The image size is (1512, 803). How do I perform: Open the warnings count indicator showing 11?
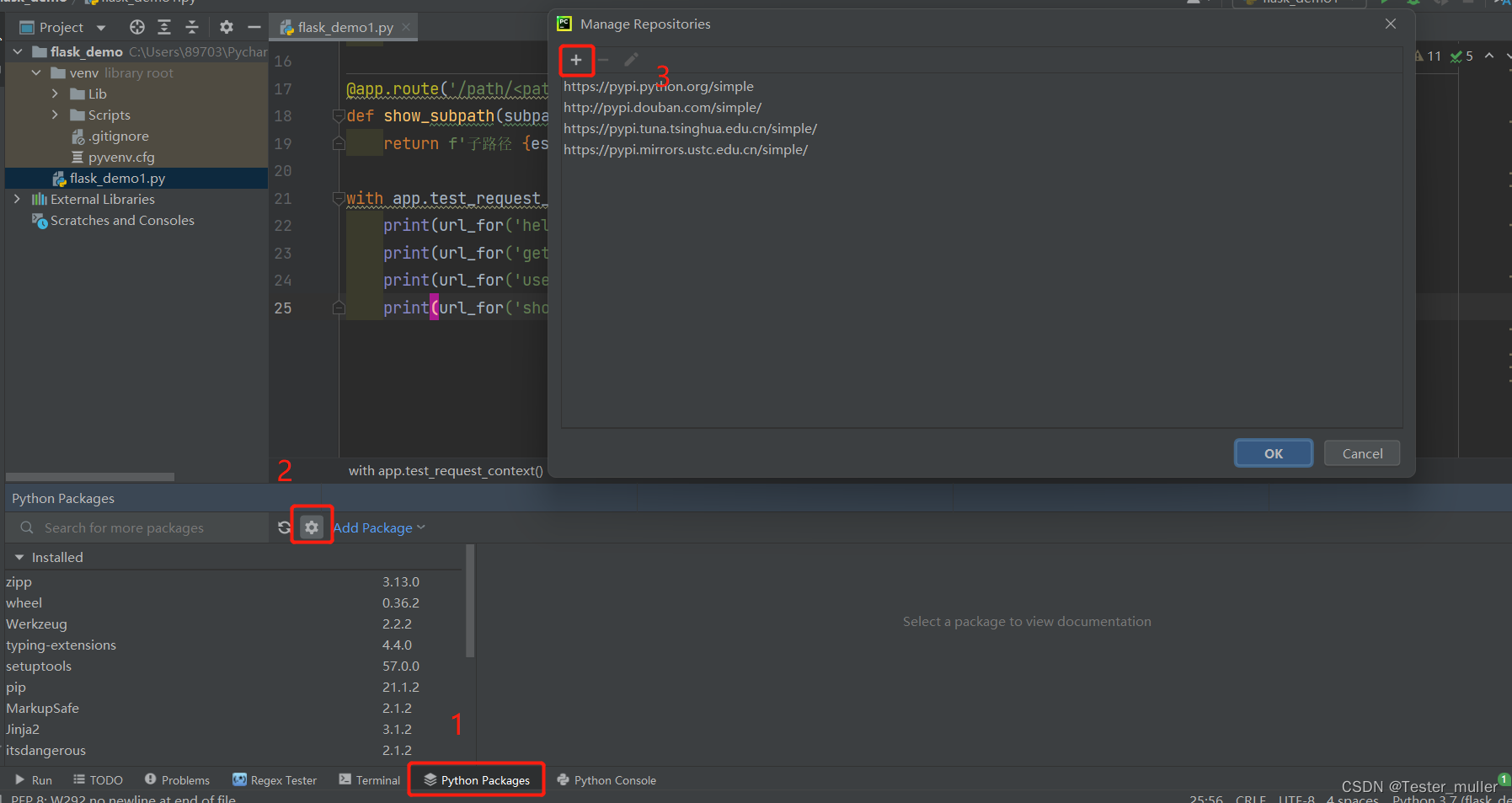tap(1428, 56)
